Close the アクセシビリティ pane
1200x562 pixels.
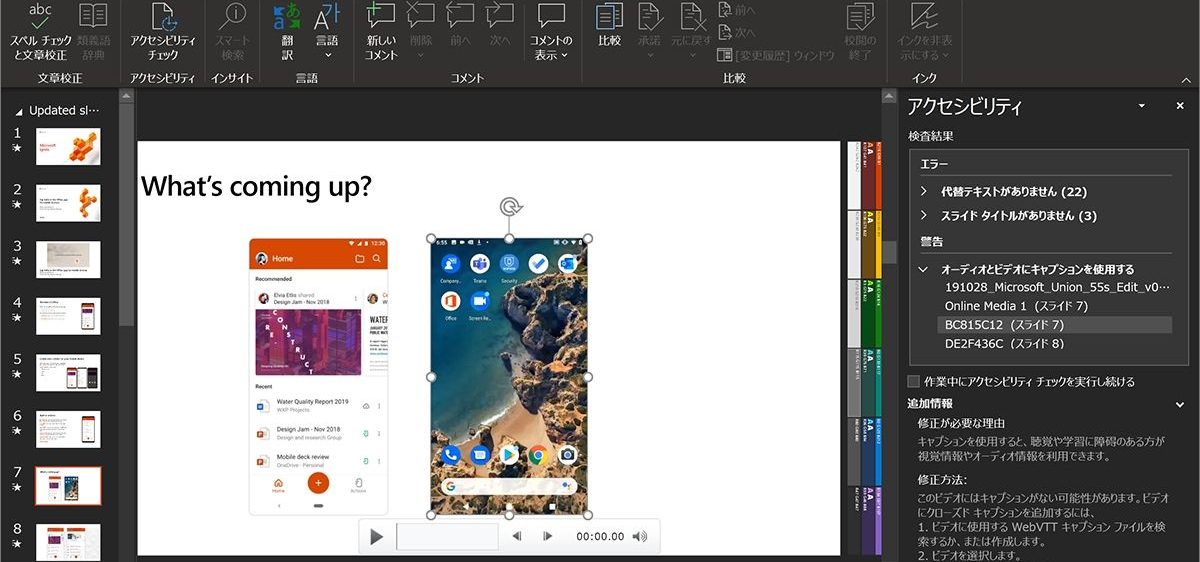point(1180,106)
